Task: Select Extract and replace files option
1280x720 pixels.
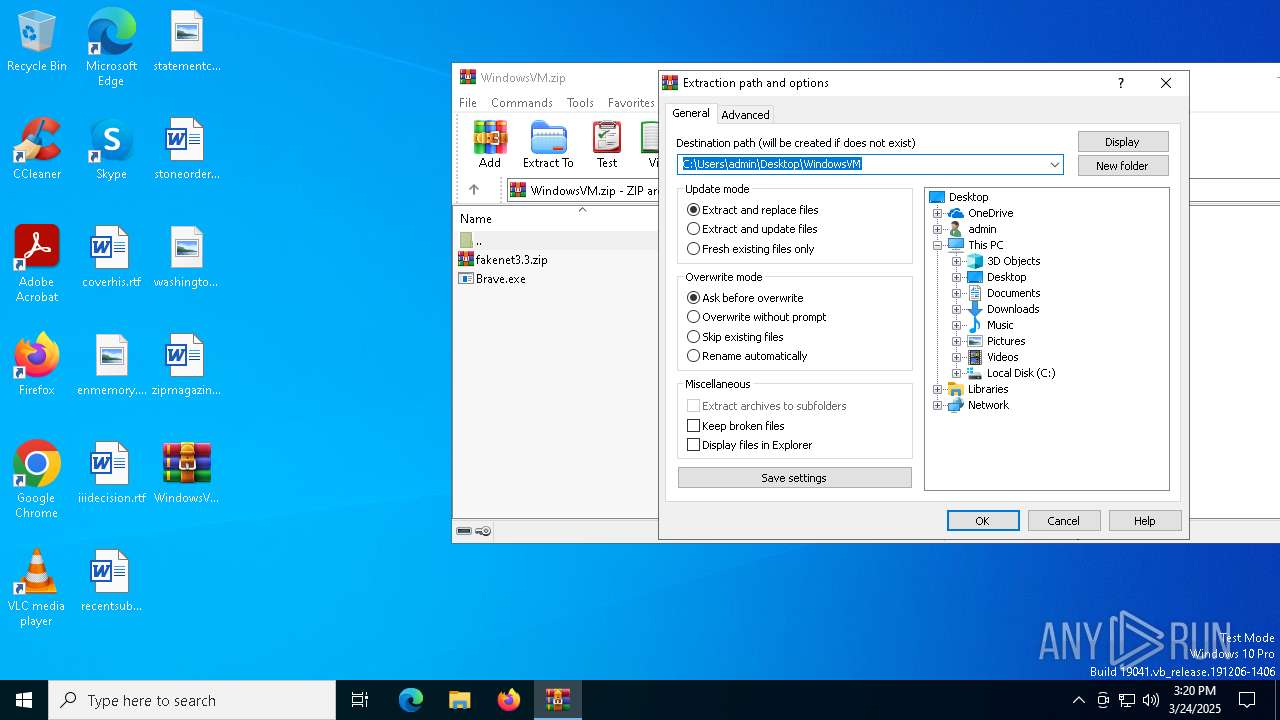Action: (752, 210)
